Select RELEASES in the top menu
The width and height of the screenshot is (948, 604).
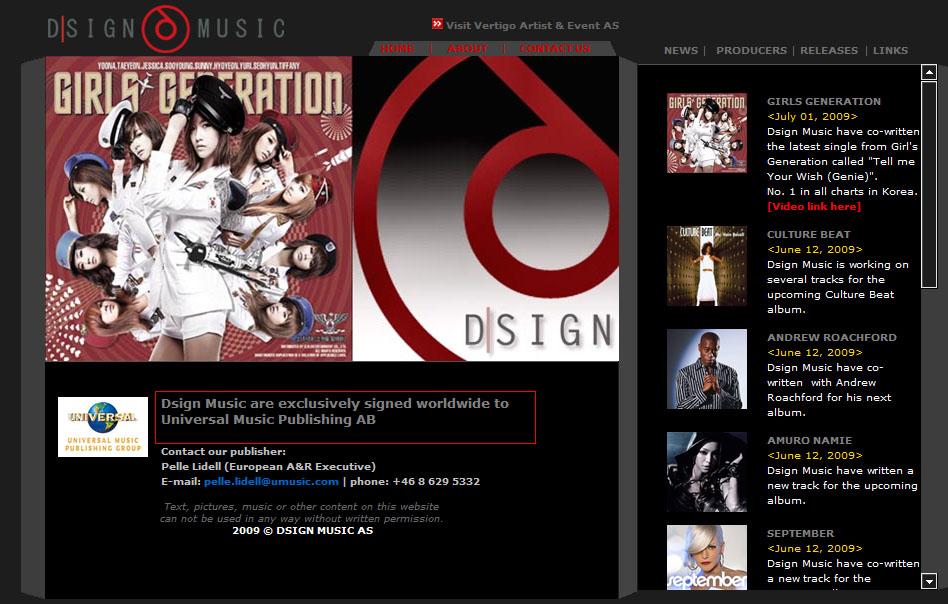pyautogui.click(x=829, y=50)
